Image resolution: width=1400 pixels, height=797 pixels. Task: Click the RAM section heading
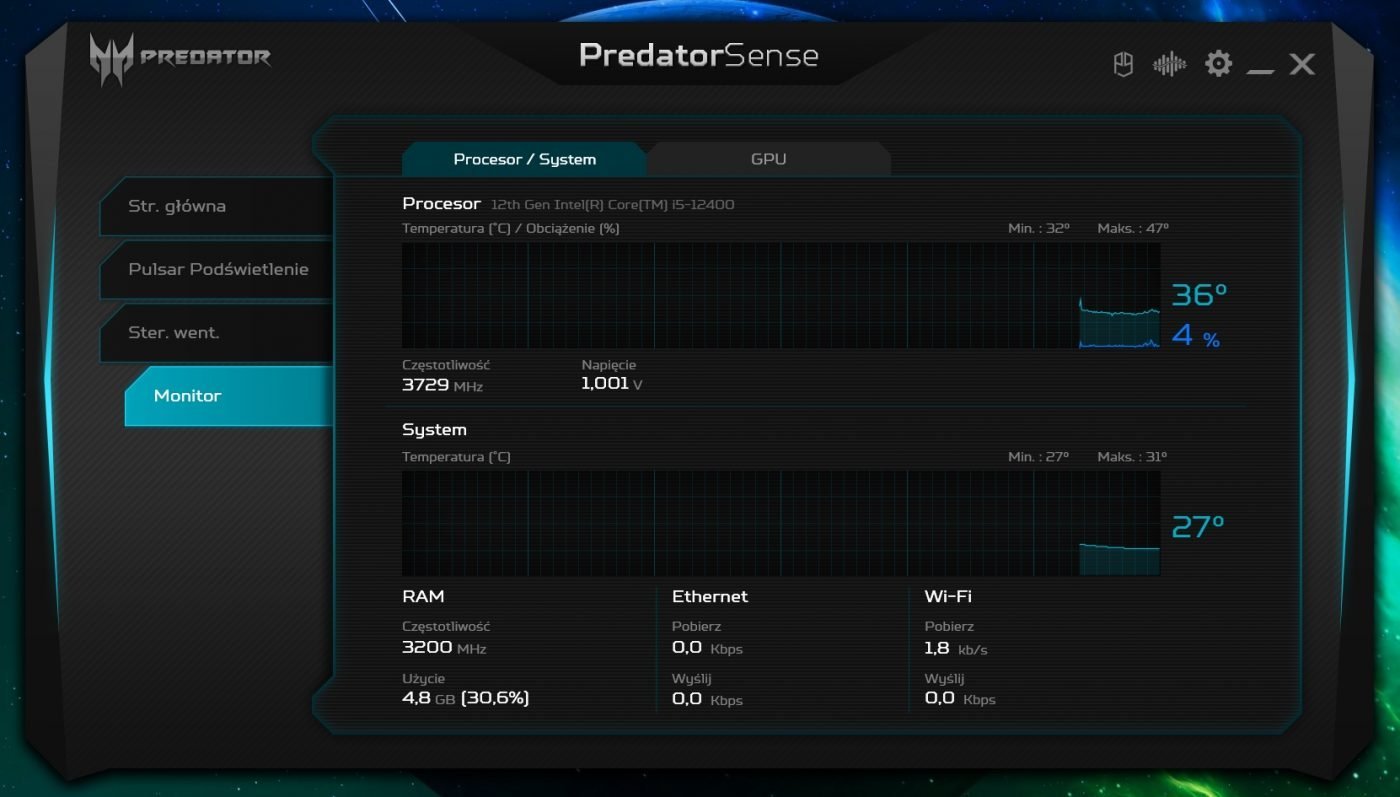pos(423,596)
